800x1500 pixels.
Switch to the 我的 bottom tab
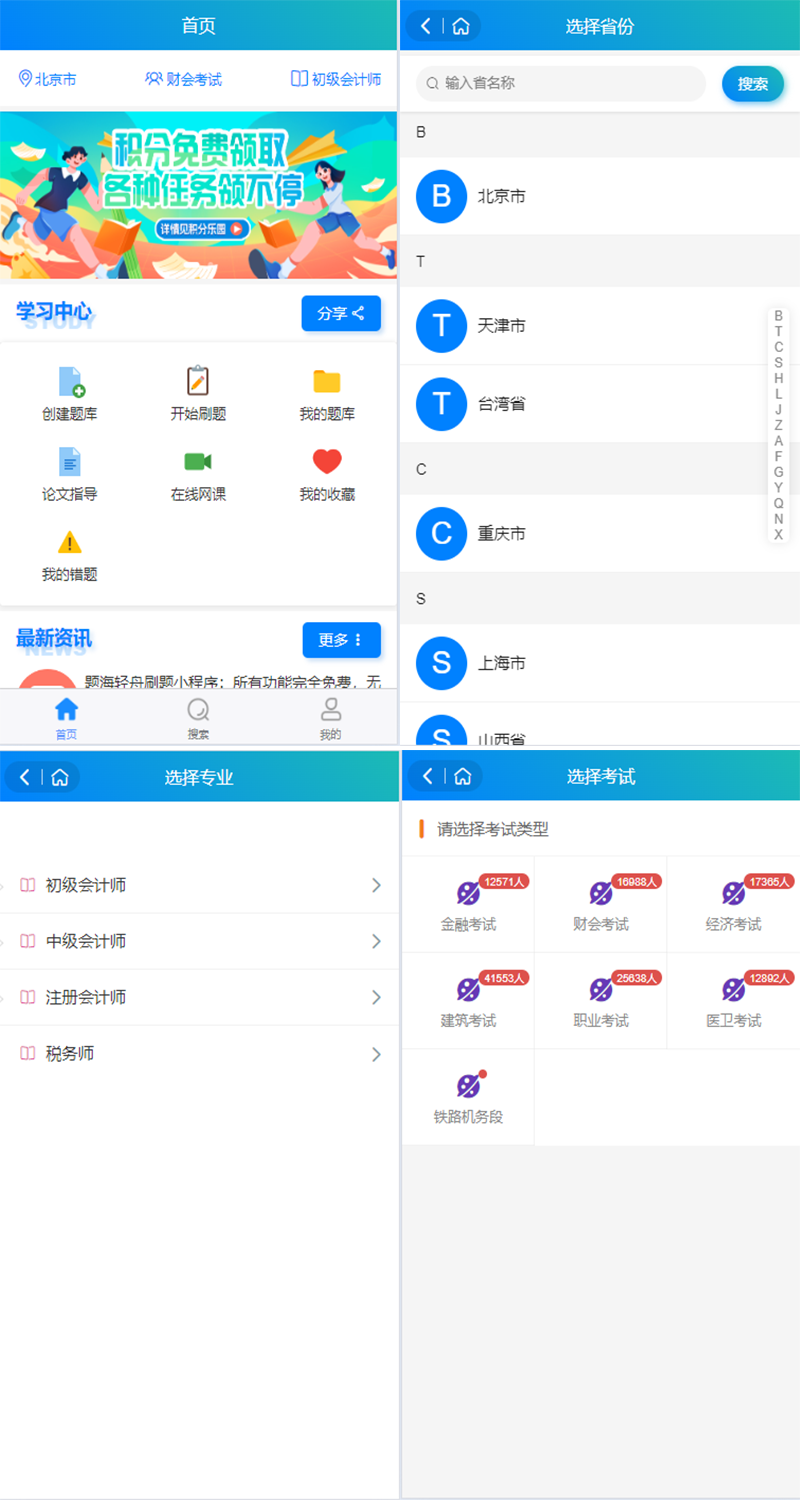coord(330,718)
